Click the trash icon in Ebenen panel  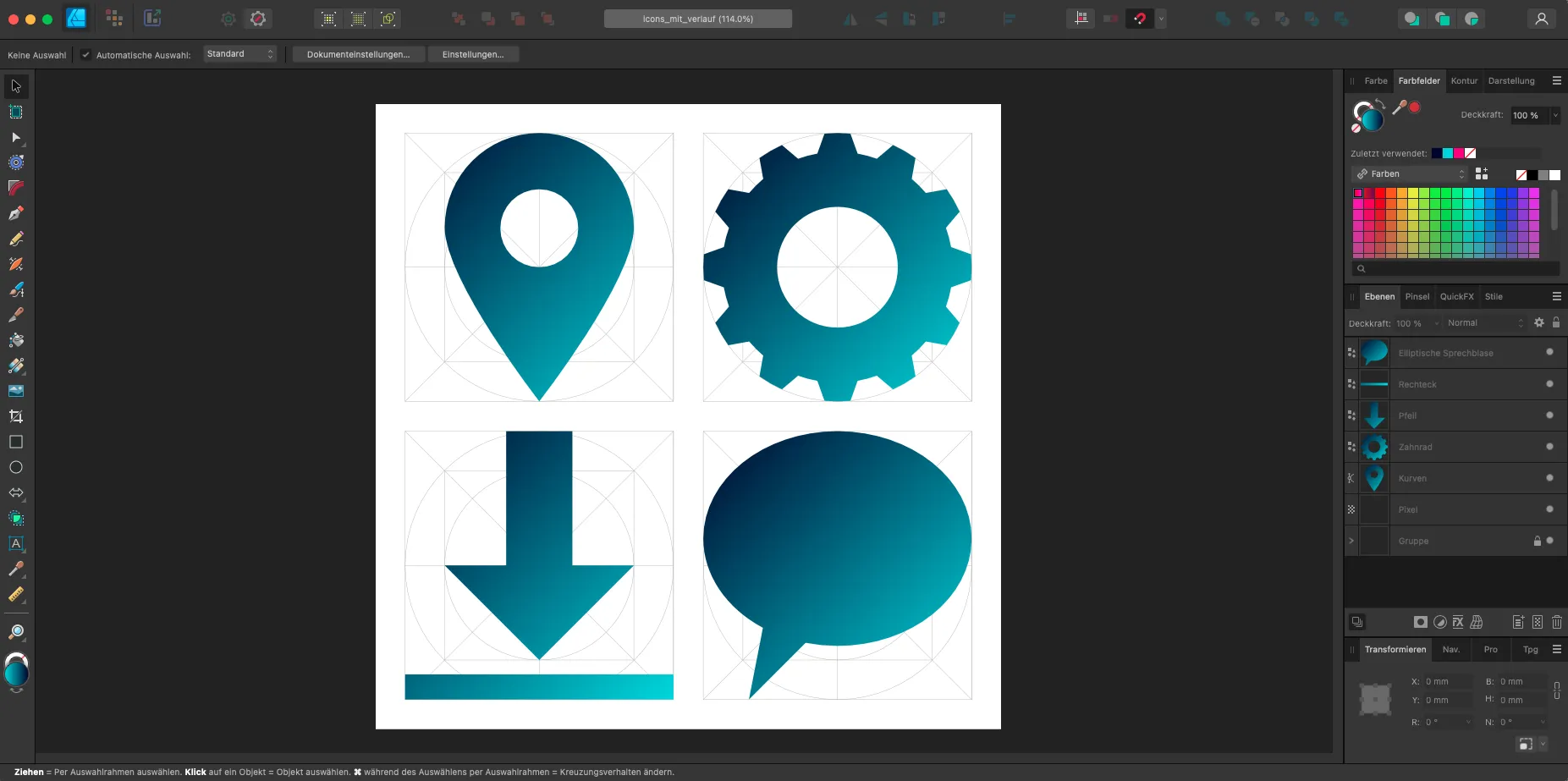click(1556, 622)
